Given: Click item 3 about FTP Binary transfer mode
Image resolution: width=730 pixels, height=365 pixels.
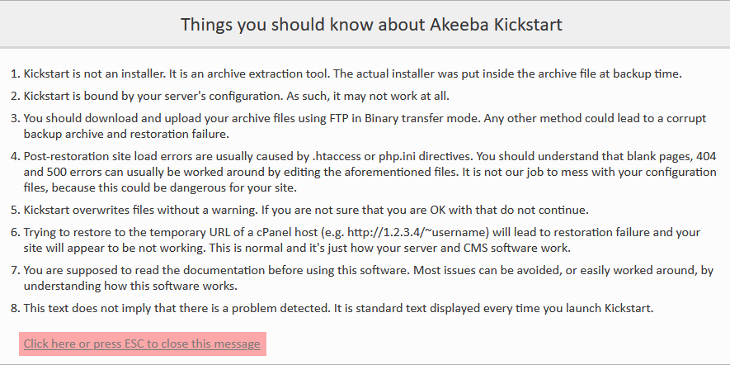Looking at the screenshot, I should [365, 127].
